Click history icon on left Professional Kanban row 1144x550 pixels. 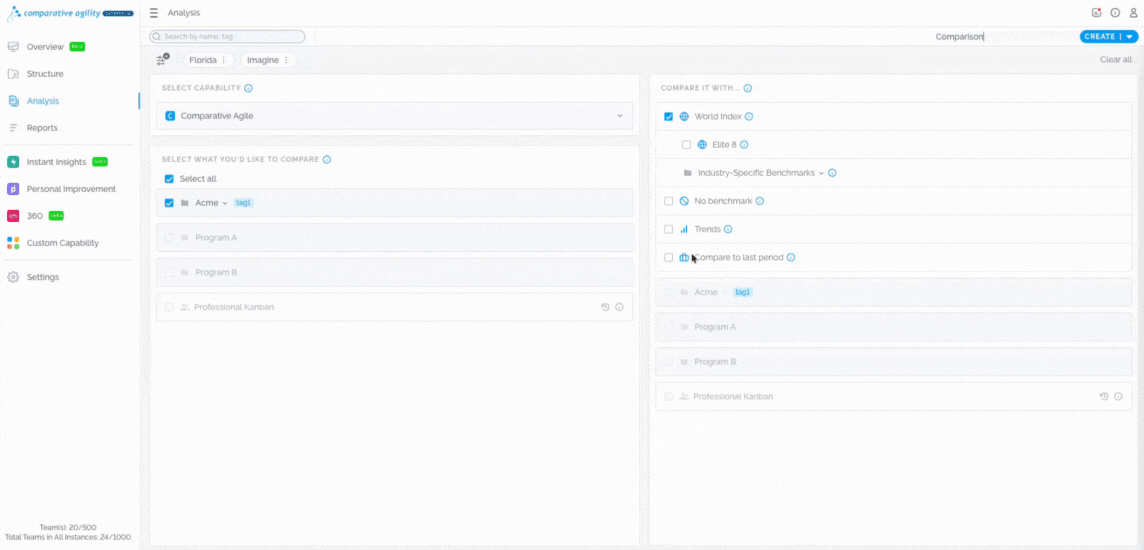[605, 307]
